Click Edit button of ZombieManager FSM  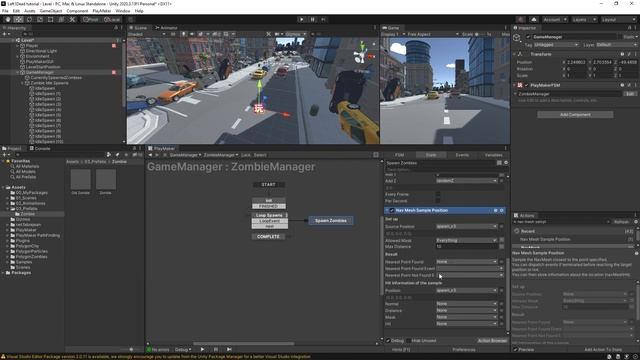pos(630,93)
